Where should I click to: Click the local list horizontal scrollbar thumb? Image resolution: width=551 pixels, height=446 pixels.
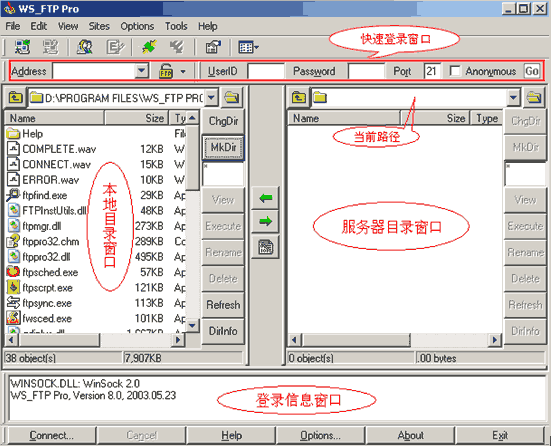click(x=59, y=340)
